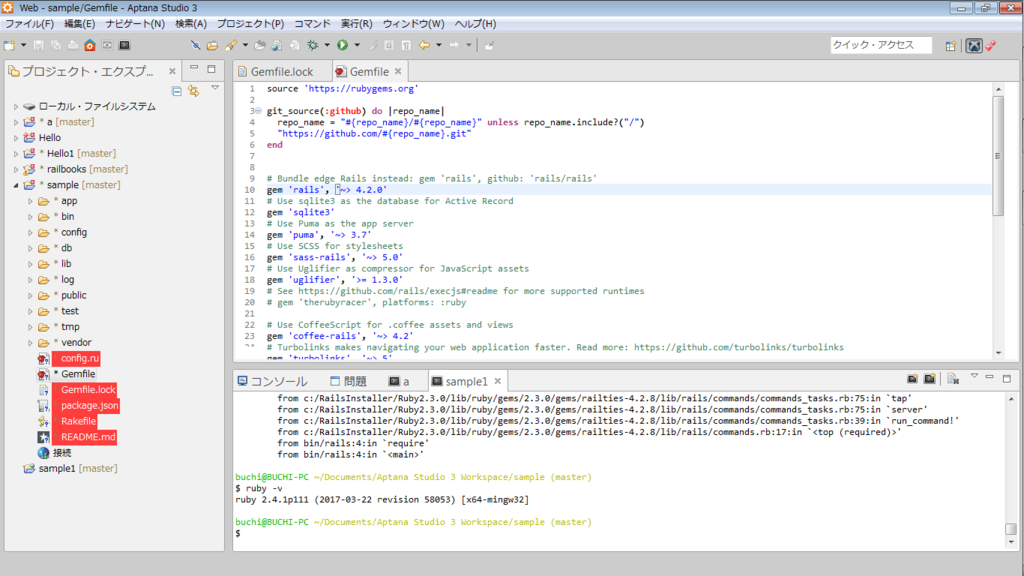Minimize the Project Explorer panel
The height and width of the screenshot is (576, 1024).
(194, 68)
